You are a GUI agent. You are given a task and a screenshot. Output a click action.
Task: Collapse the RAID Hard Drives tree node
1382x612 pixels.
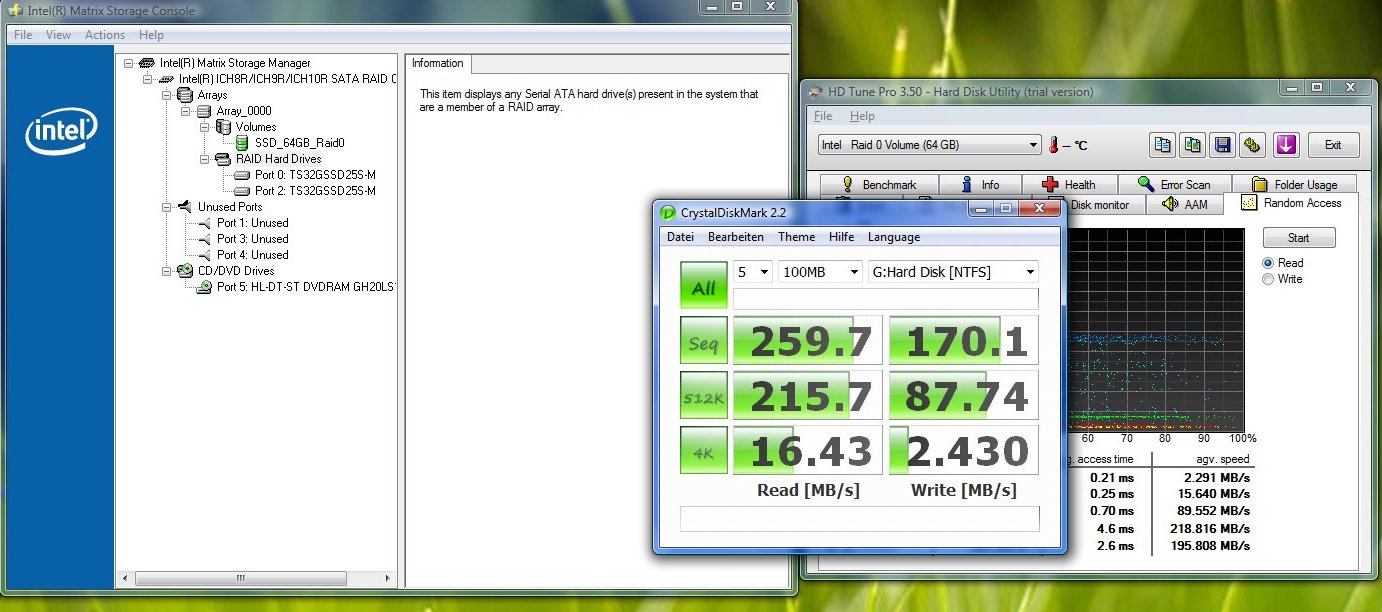click(205, 159)
